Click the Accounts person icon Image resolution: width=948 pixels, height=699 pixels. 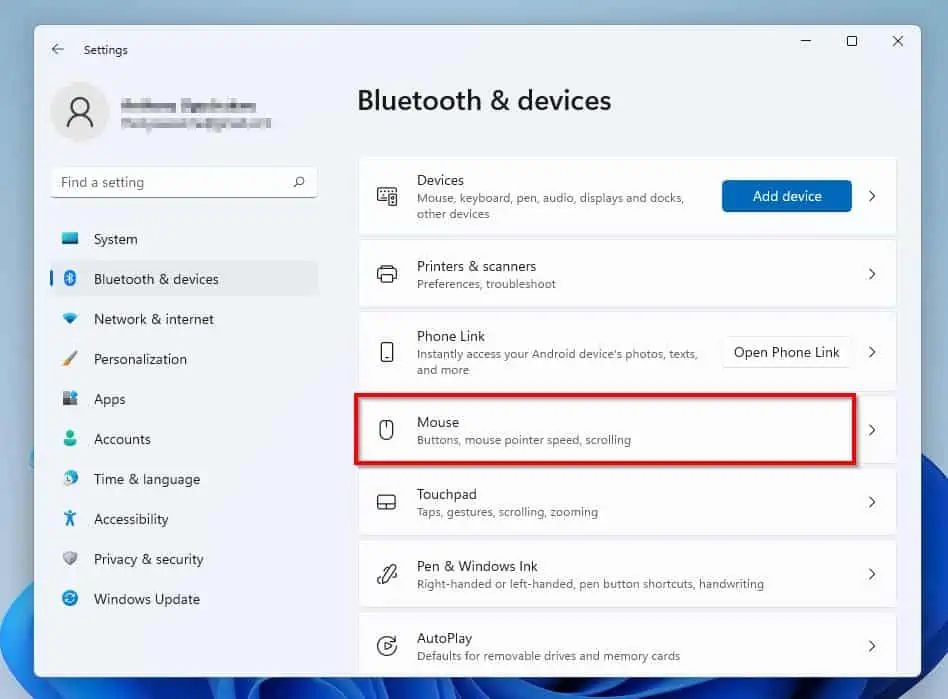[70, 438]
